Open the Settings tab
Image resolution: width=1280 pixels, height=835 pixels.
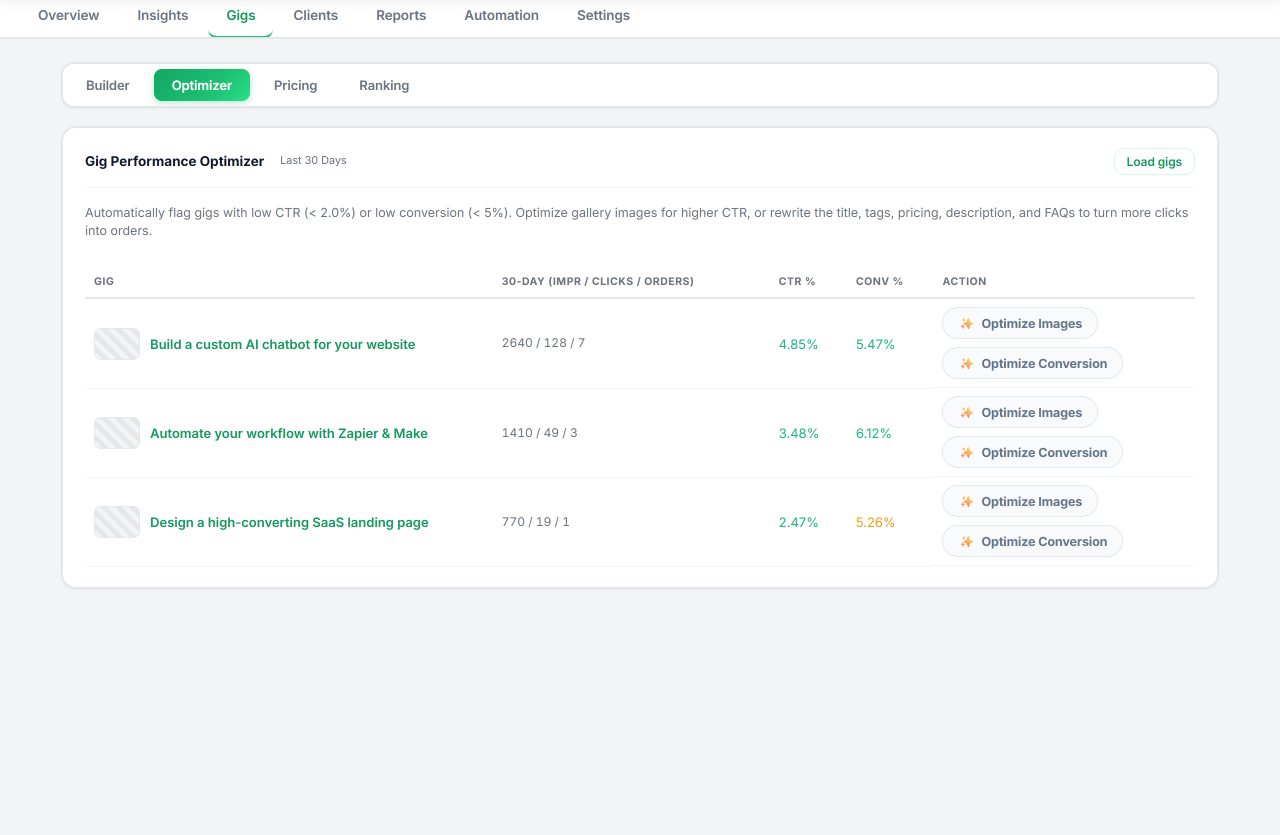click(x=603, y=15)
